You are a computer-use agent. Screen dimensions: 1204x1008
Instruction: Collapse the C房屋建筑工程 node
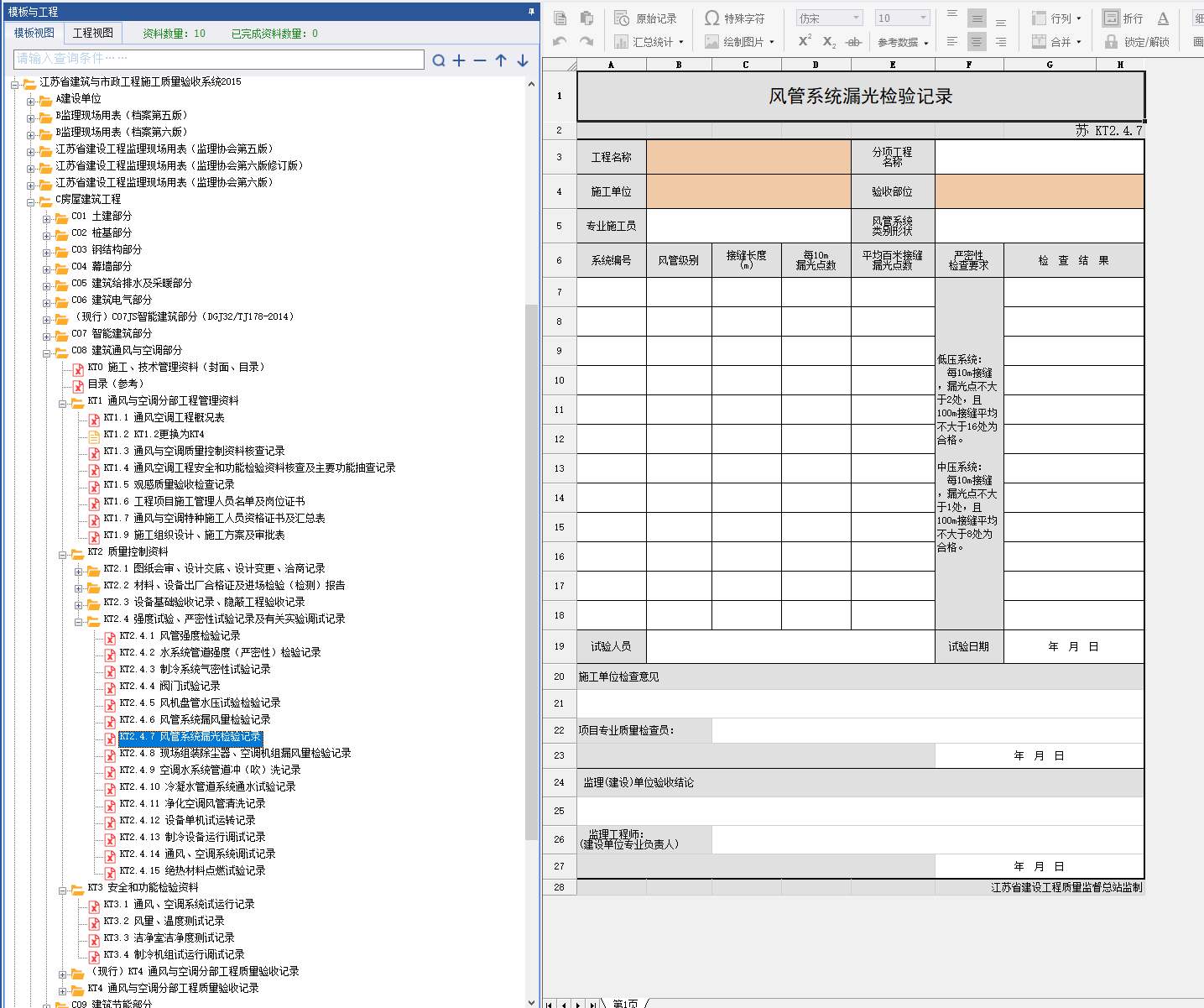31,201
